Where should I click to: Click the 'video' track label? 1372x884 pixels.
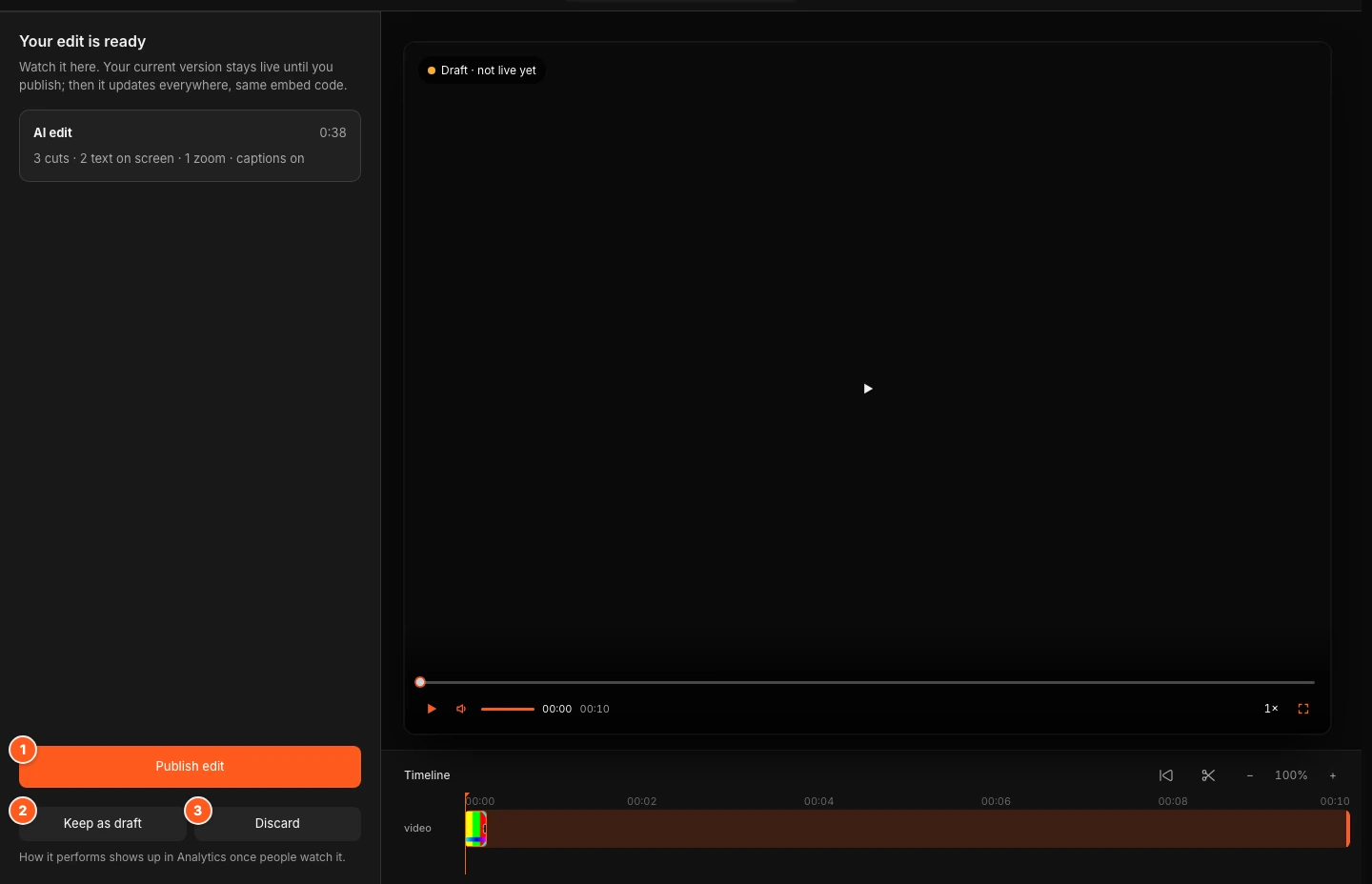tap(417, 829)
